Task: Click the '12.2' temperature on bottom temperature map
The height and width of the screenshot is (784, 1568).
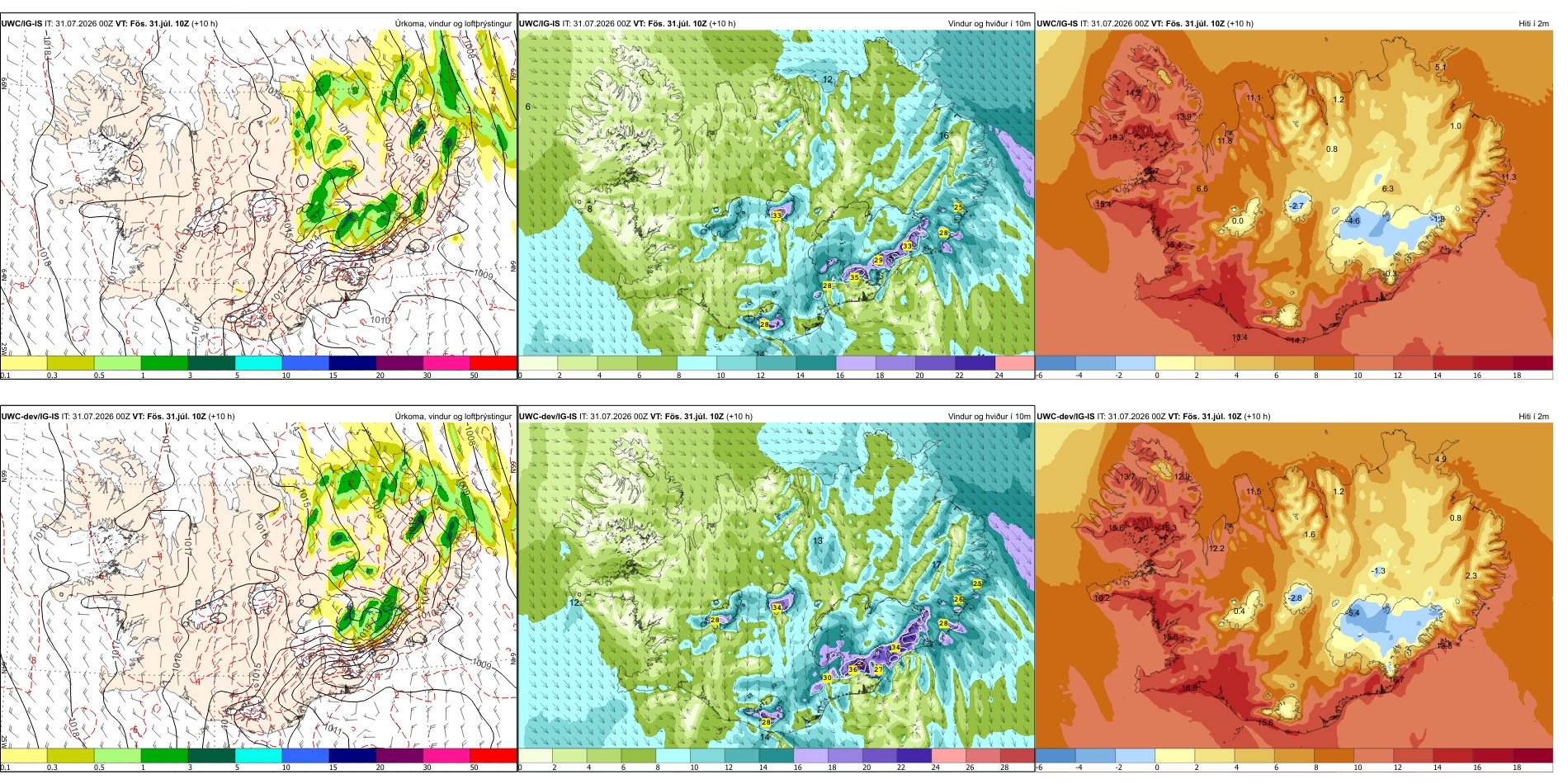Action: (1216, 549)
